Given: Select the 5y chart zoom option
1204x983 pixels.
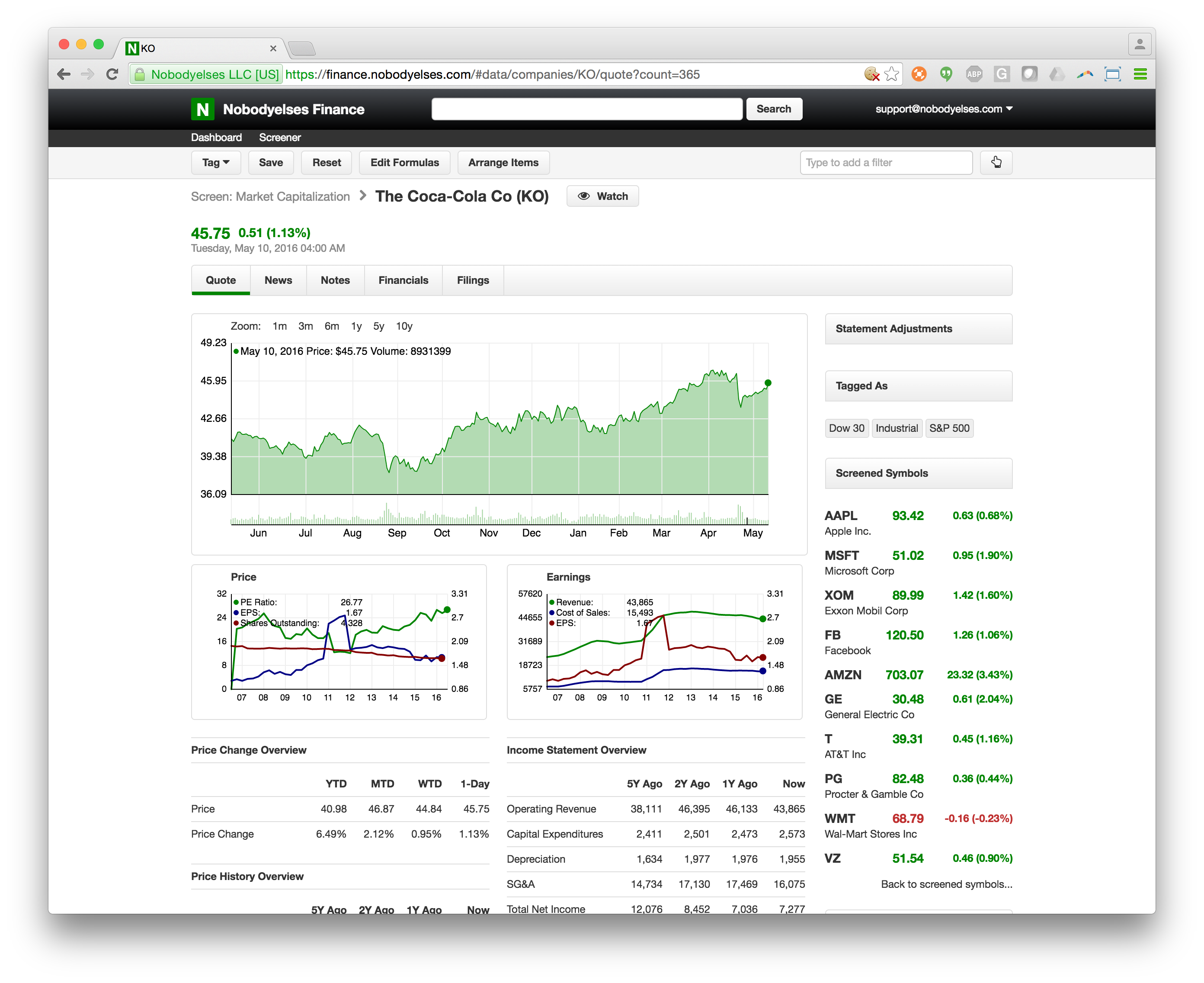Looking at the screenshot, I should [378, 326].
